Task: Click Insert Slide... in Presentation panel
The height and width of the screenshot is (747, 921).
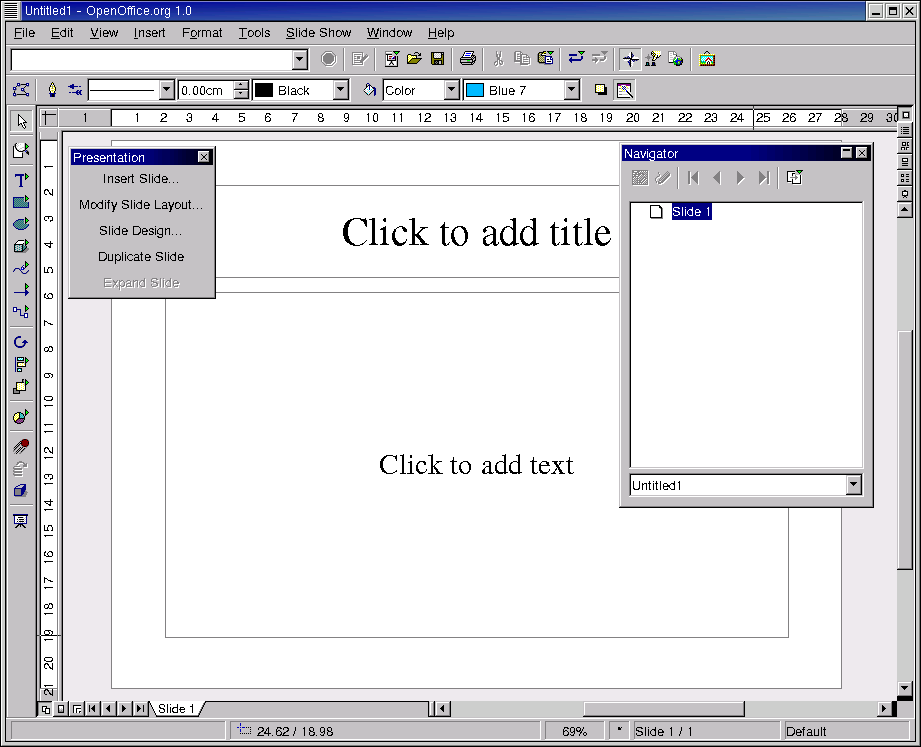Action: point(141,179)
